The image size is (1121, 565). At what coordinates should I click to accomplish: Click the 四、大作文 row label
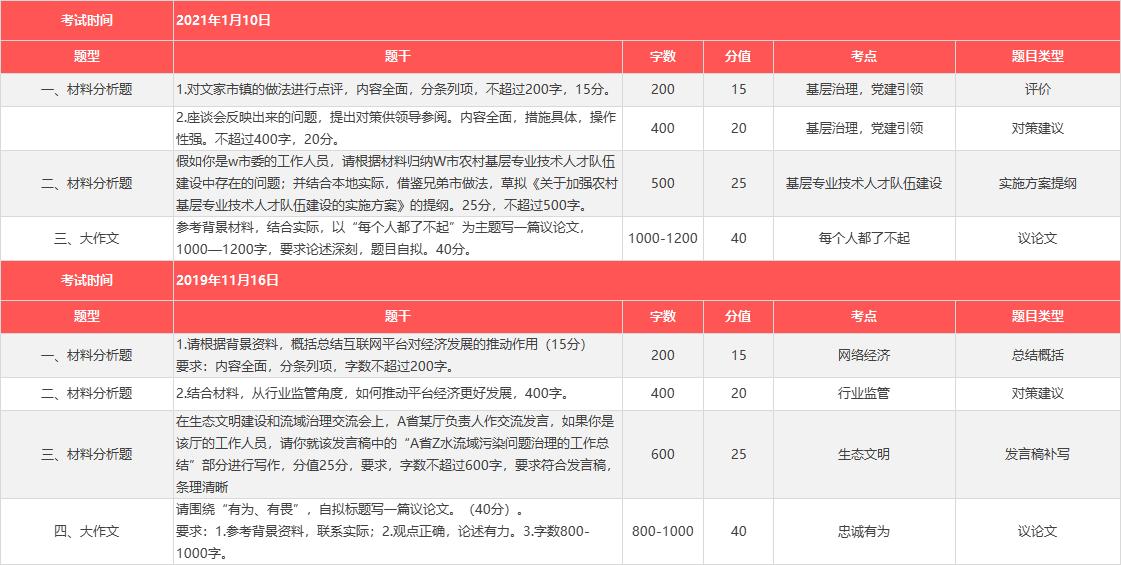[87, 531]
